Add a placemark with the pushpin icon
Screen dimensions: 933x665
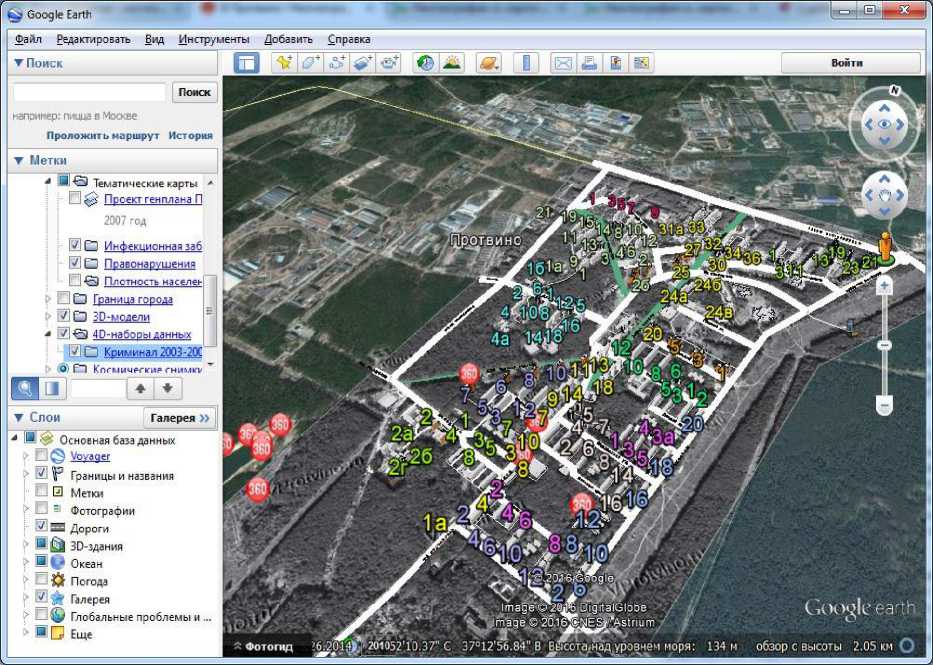pyautogui.click(x=284, y=63)
